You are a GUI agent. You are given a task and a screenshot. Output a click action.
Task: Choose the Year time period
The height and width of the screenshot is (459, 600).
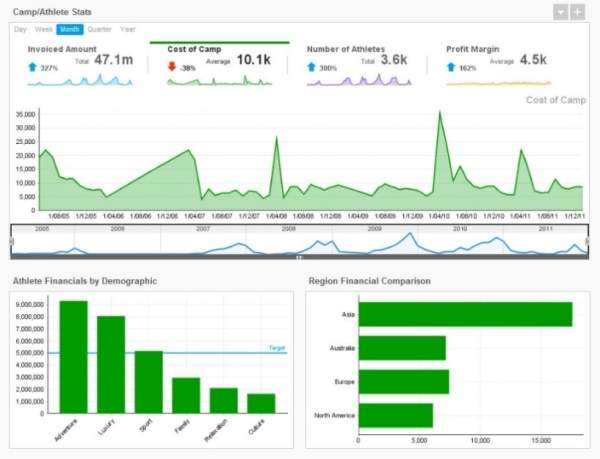tap(128, 29)
